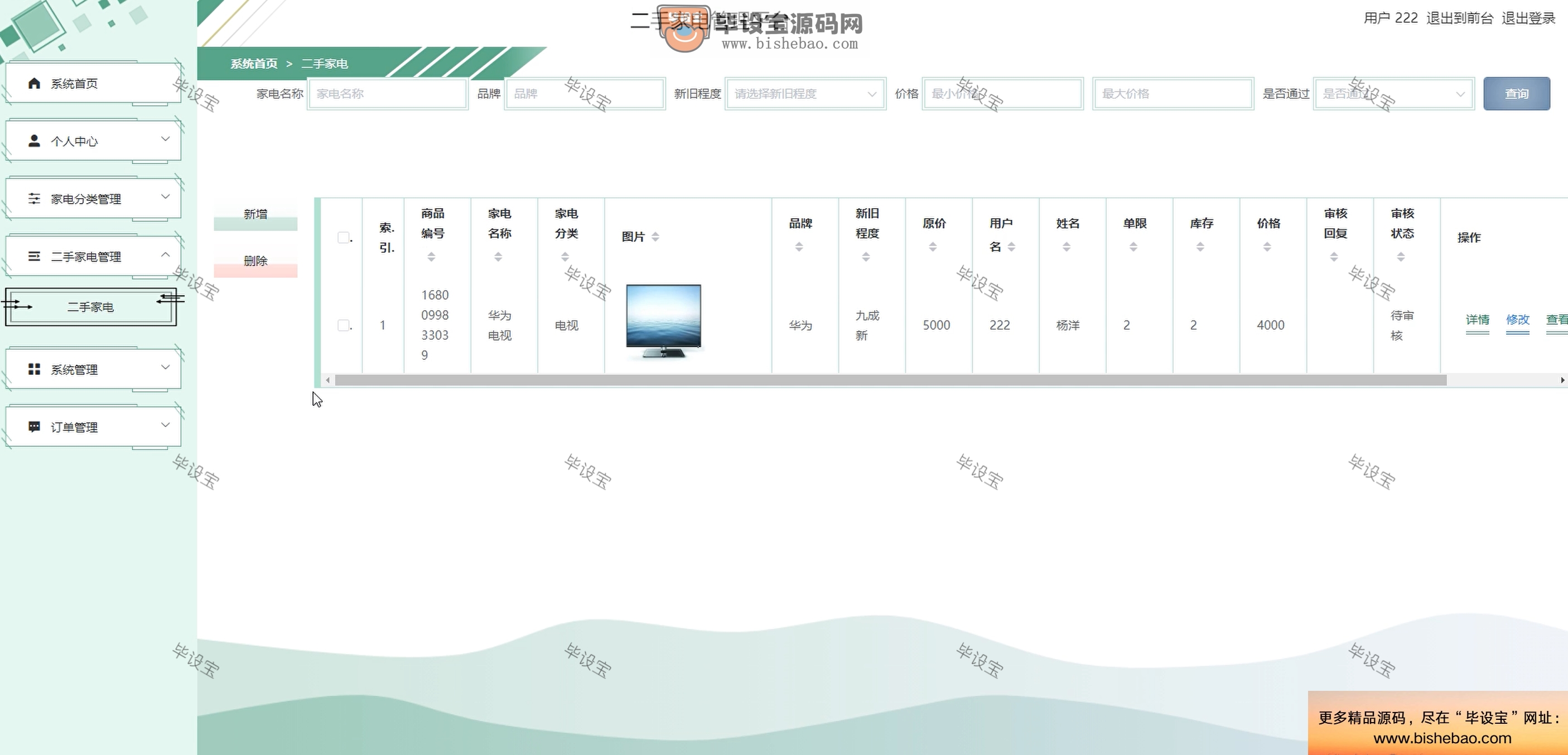Click the grid icon for 系统管理
The height and width of the screenshot is (755, 1568).
pos(34,369)
